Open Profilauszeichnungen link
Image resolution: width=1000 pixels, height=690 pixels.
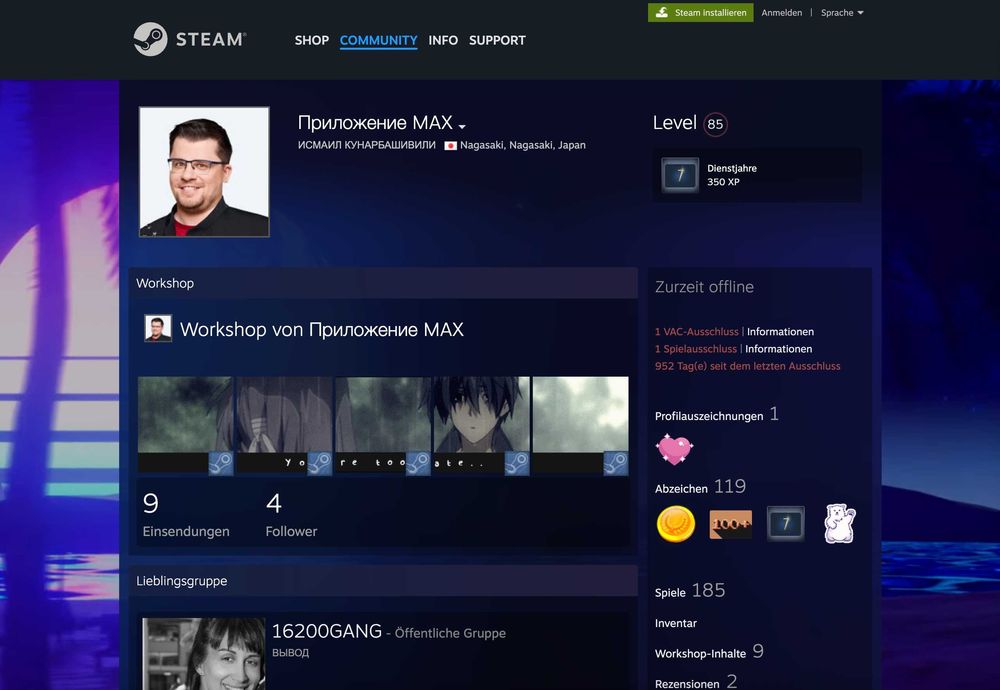pyautogui.click(x=709, y=416)
